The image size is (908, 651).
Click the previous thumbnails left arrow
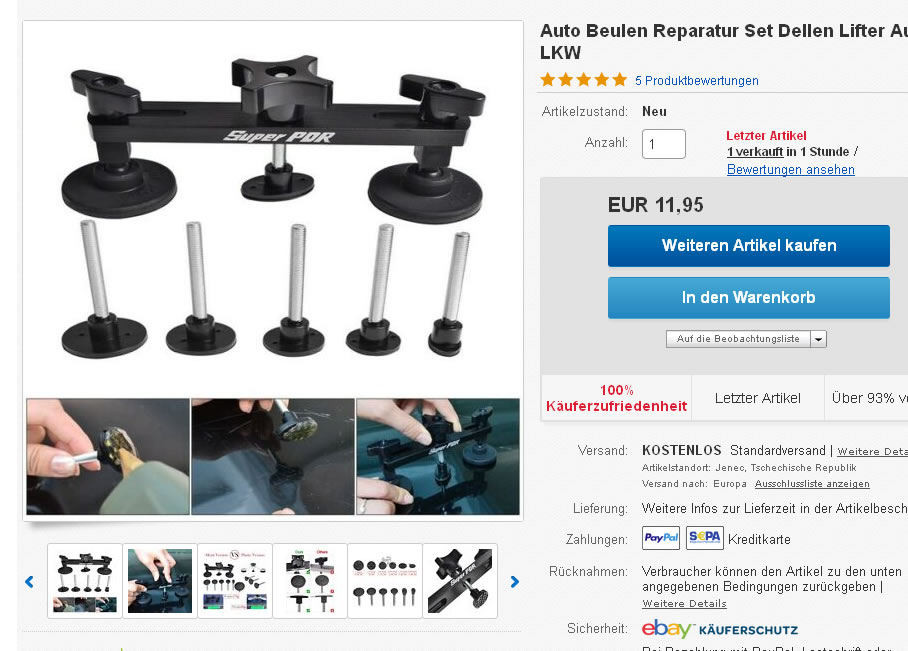click(x=30, y=582)
